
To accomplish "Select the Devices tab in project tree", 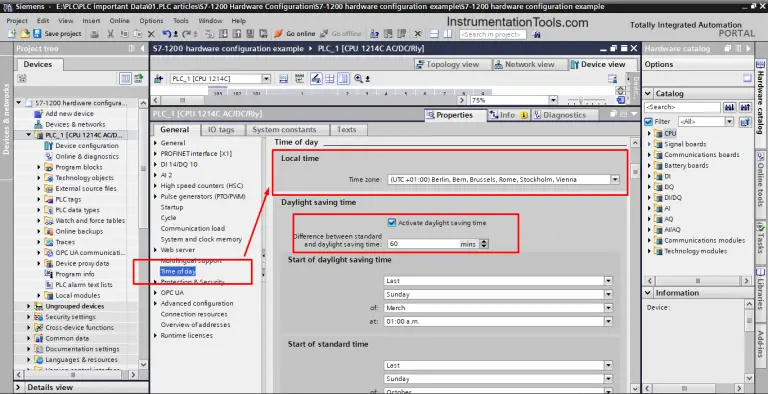I will (38, 65).
